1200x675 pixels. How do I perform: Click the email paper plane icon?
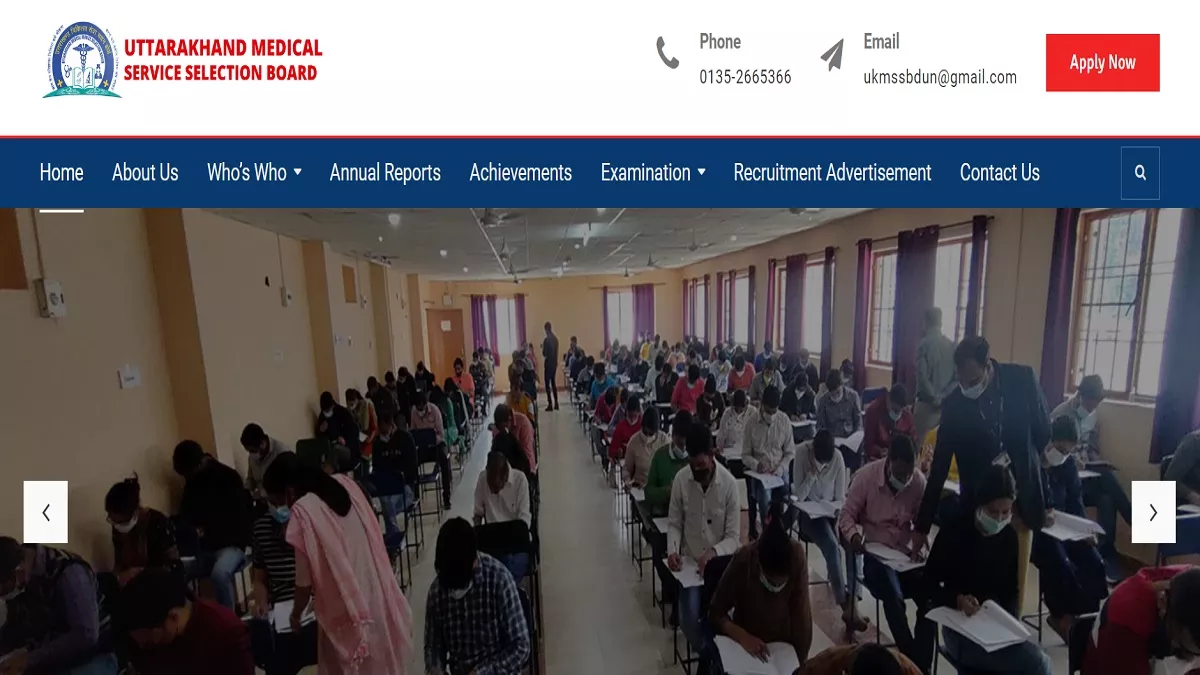832,55
